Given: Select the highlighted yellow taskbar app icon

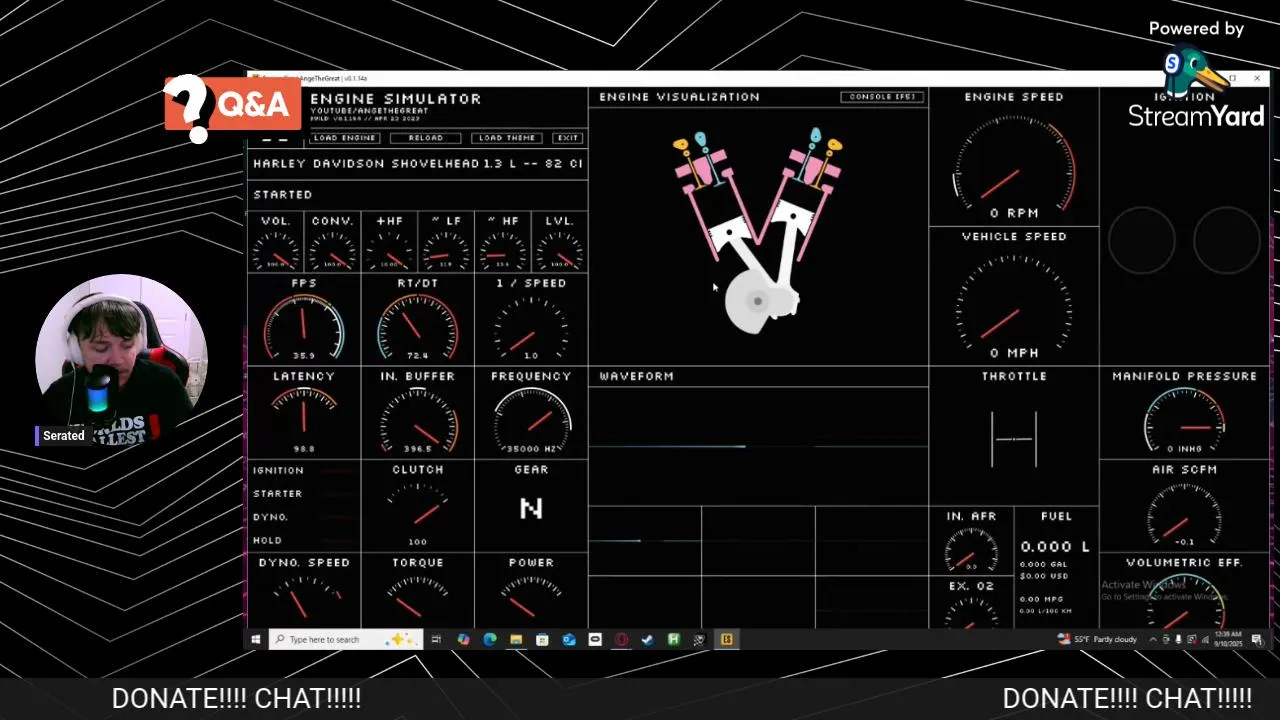Looking at the screenshot, I should [x=727, y=640].
